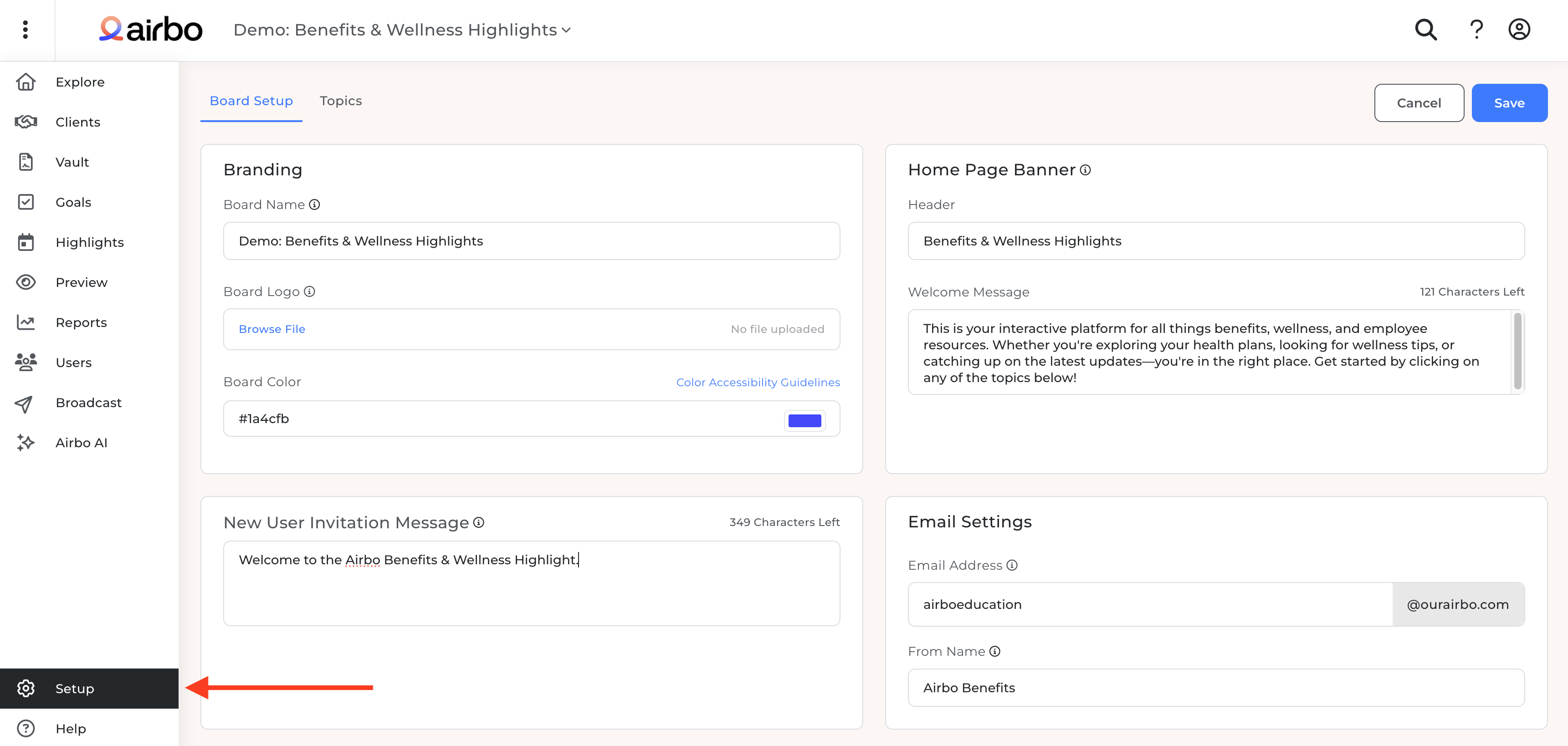
Task: Click the Browse File link
Action: [272, 329]
